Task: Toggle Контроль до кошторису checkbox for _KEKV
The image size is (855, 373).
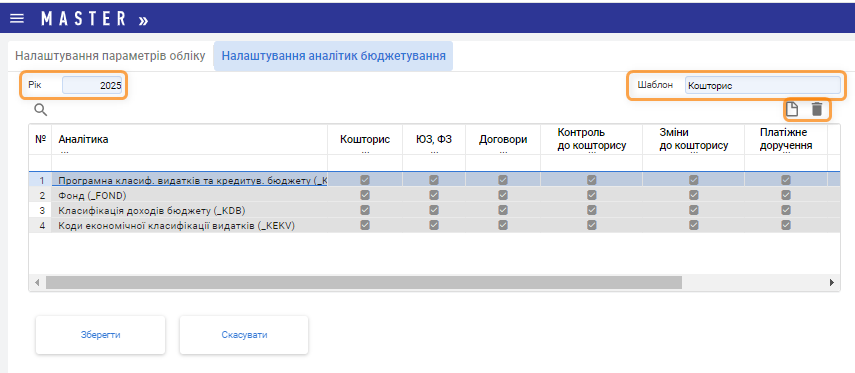Action: (592, 225)
